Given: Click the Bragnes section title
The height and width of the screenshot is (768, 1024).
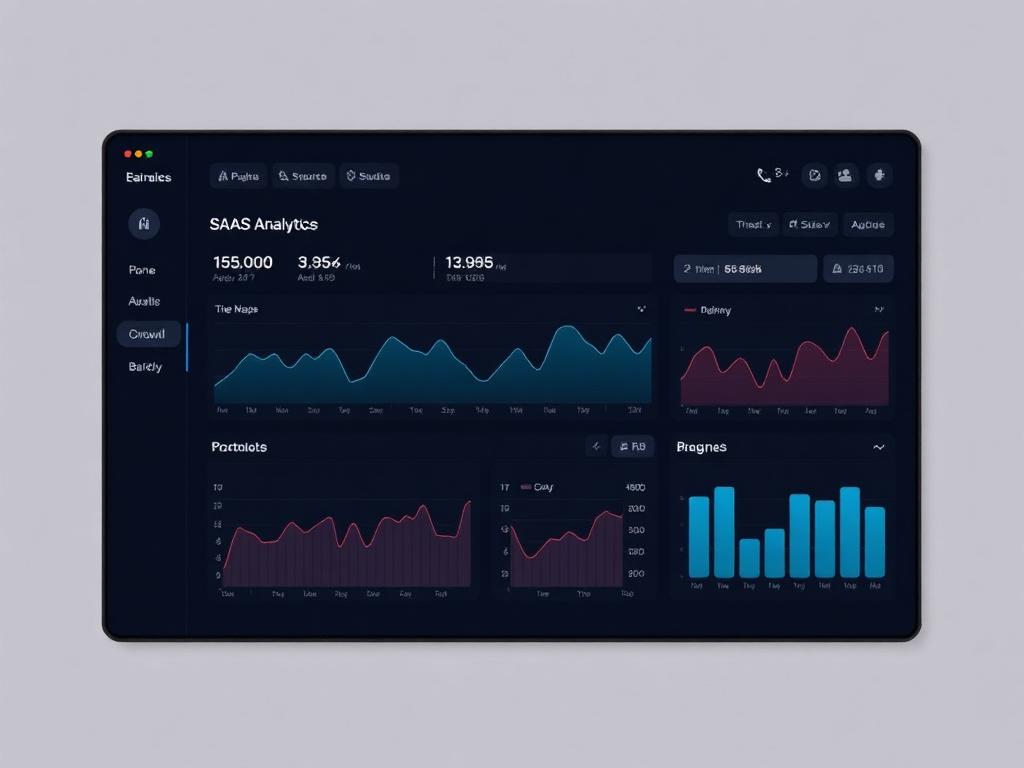Looking at the screenshot, I should click(701, 447).
